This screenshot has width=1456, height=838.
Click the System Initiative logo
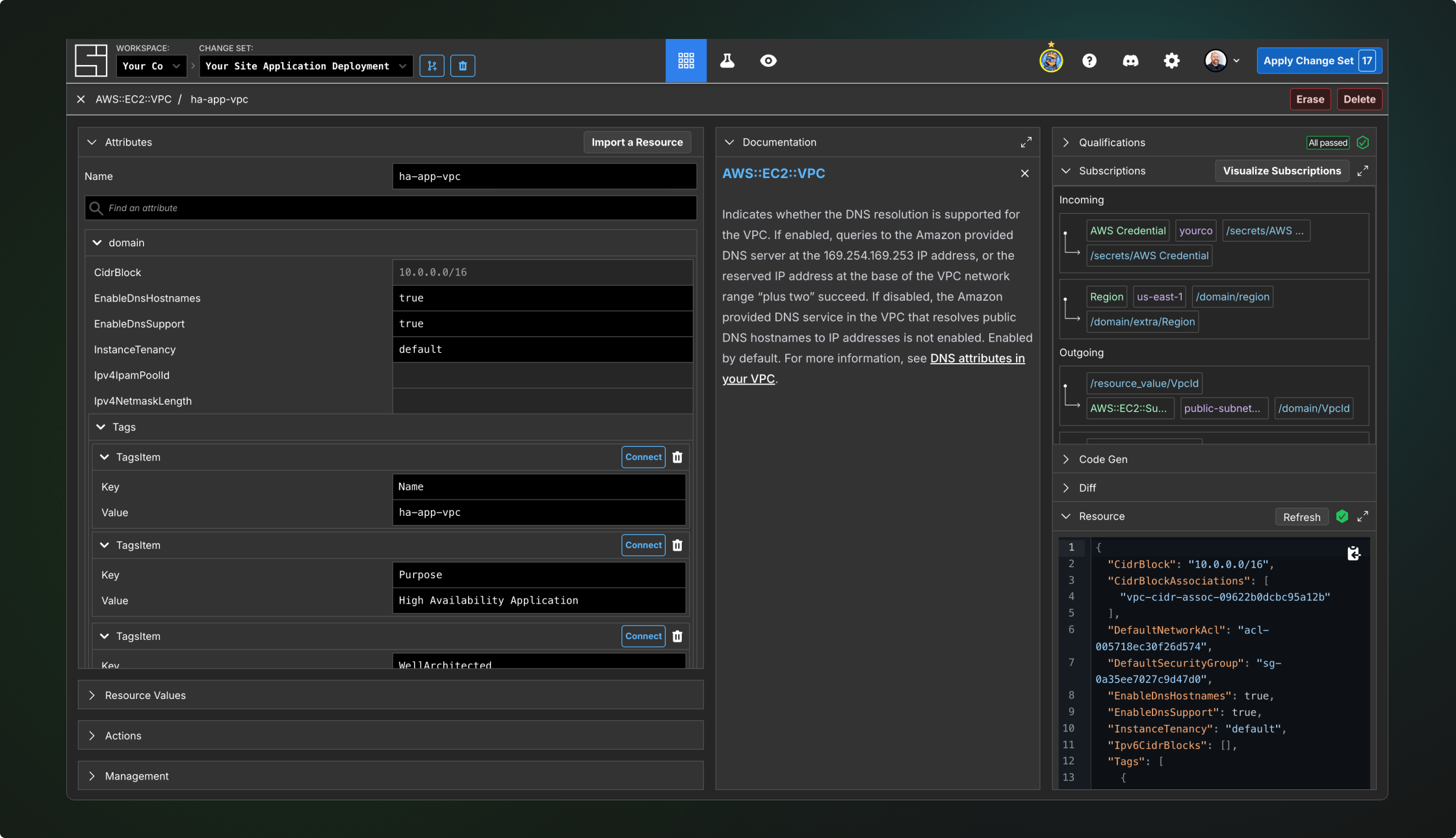point(90,60)
